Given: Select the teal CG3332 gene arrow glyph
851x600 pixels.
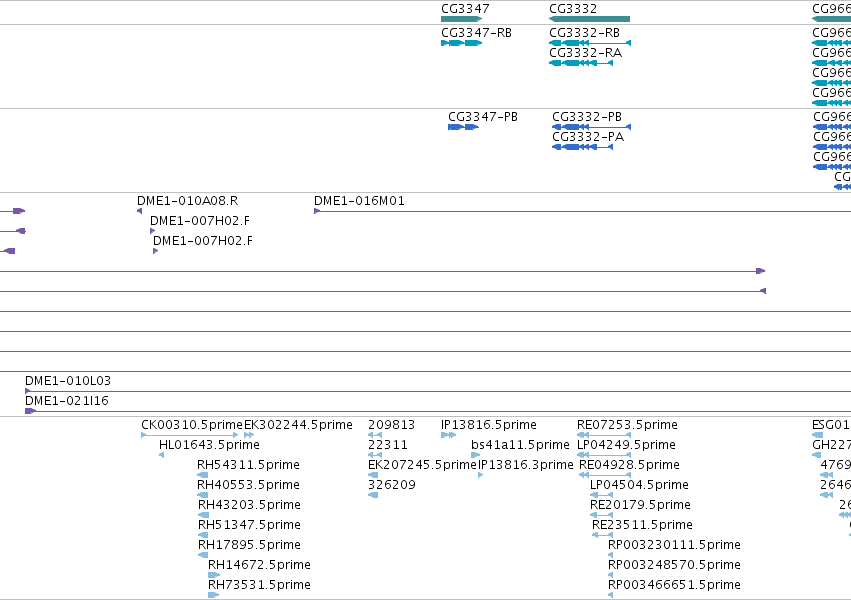Looking at the screenshot, I should coord(589,19).
